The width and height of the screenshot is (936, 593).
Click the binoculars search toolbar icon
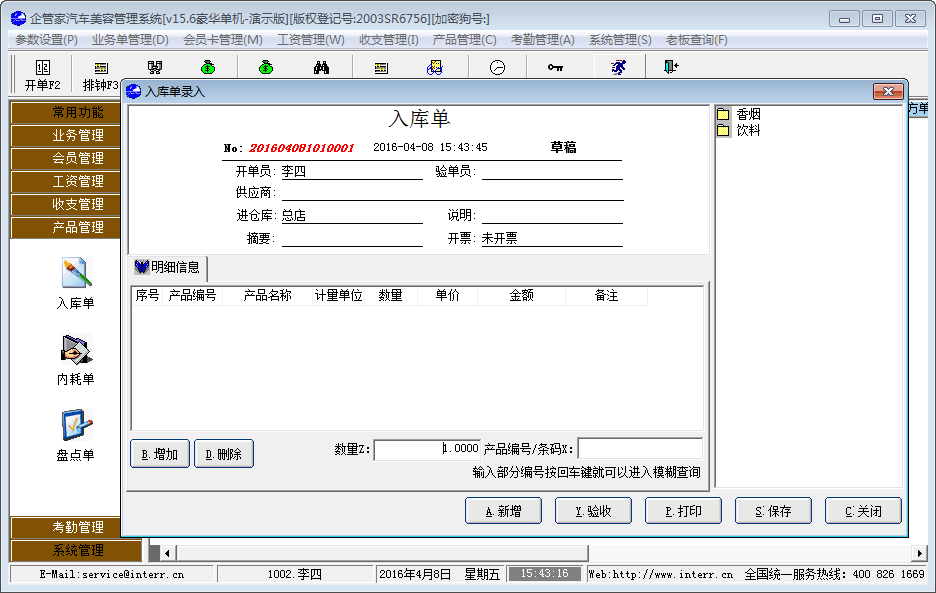(322, 68)
